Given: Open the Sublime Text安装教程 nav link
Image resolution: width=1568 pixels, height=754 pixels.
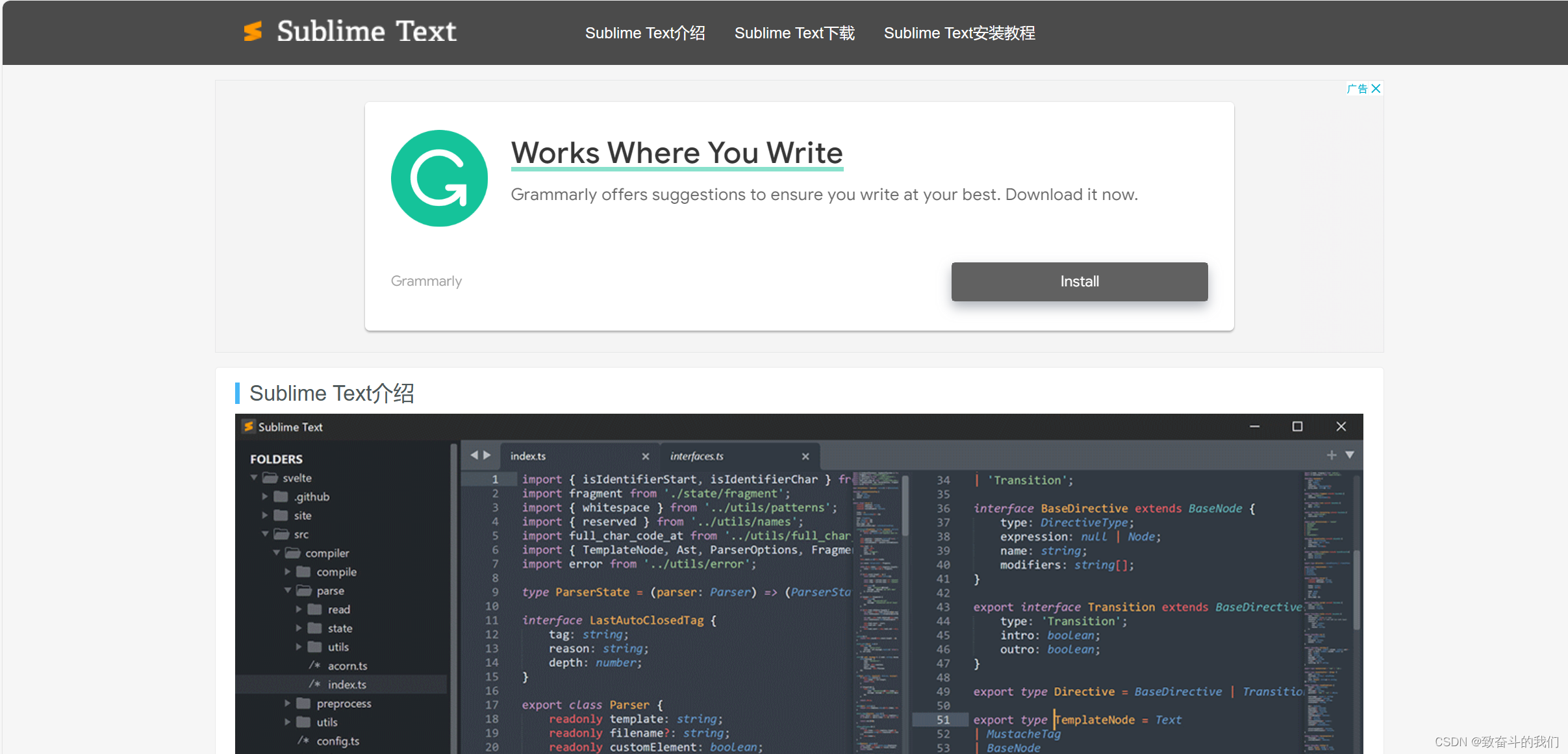Looking at the screenshot, I should [959, 33].
